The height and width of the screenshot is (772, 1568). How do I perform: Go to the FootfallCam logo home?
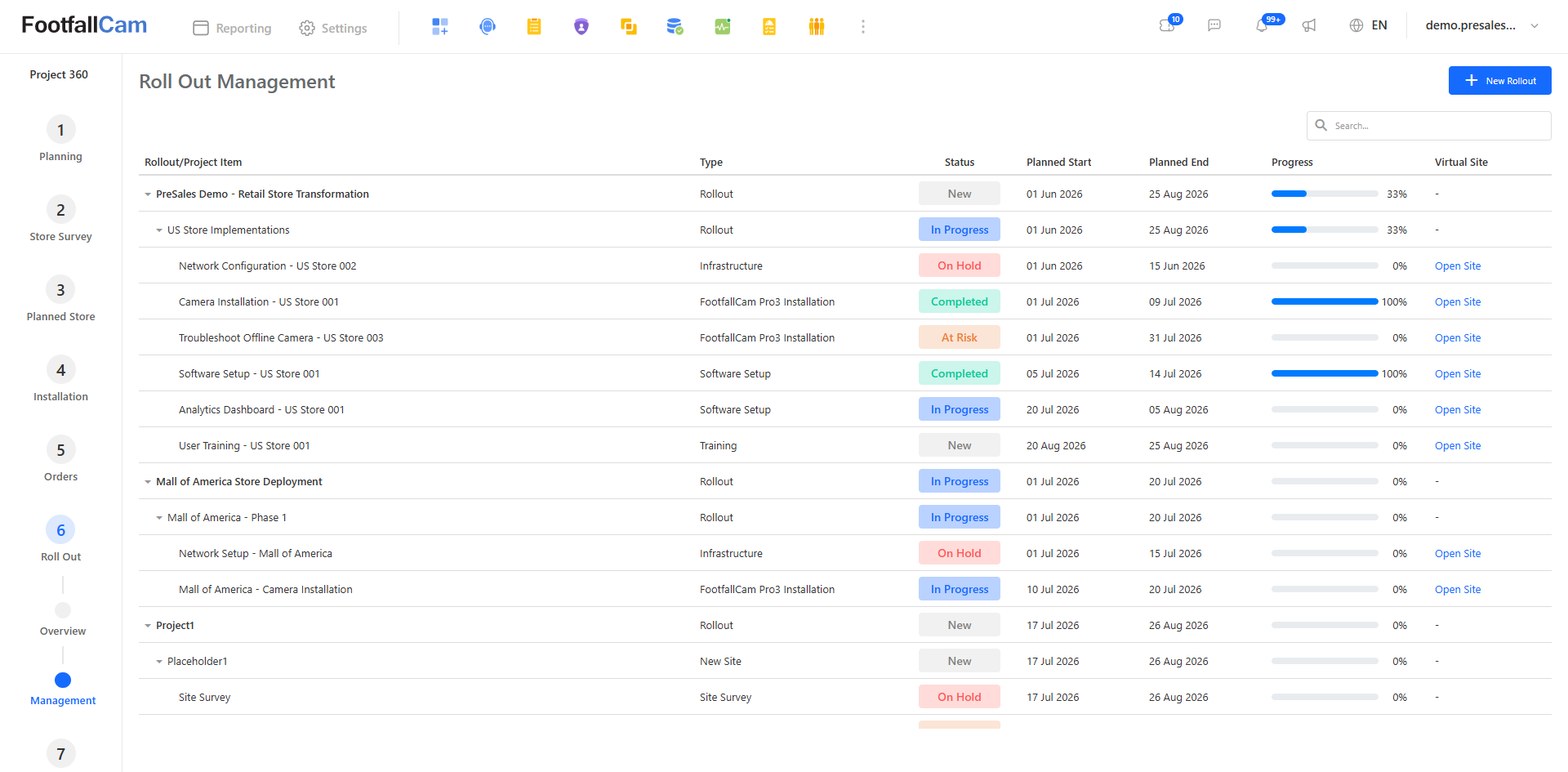[84, 25]
